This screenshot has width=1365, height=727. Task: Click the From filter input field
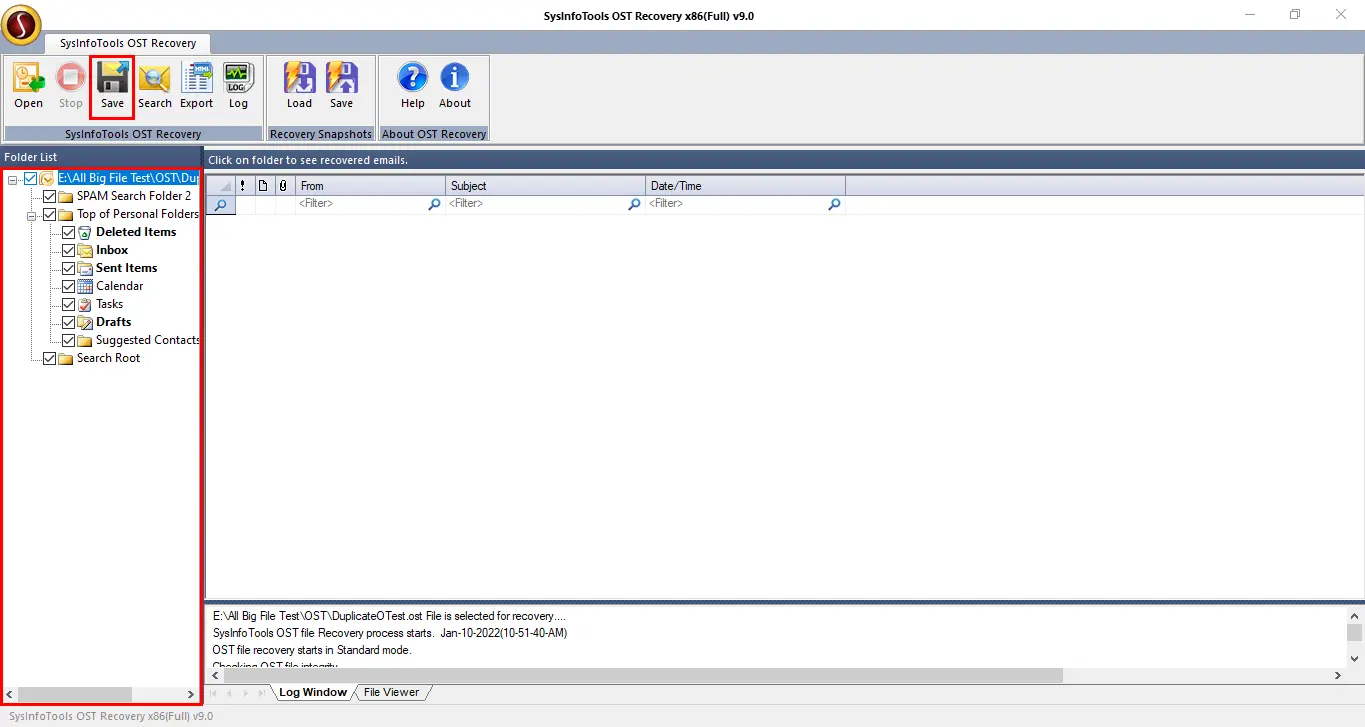(x=360, y=204)
